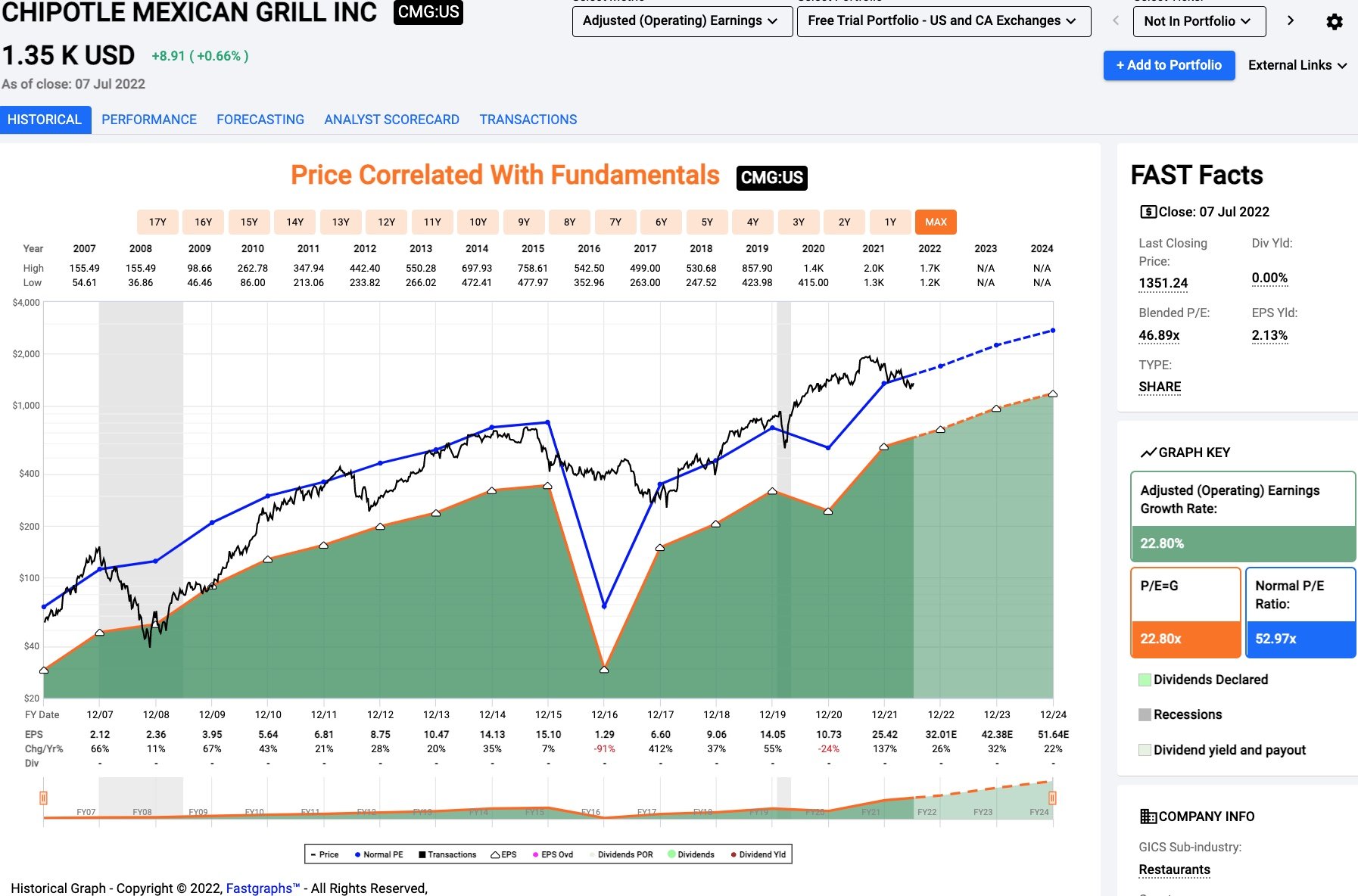1358x896 pixels.
Task: Toggle Dividends legend green marker
Action: click(671, 854)
